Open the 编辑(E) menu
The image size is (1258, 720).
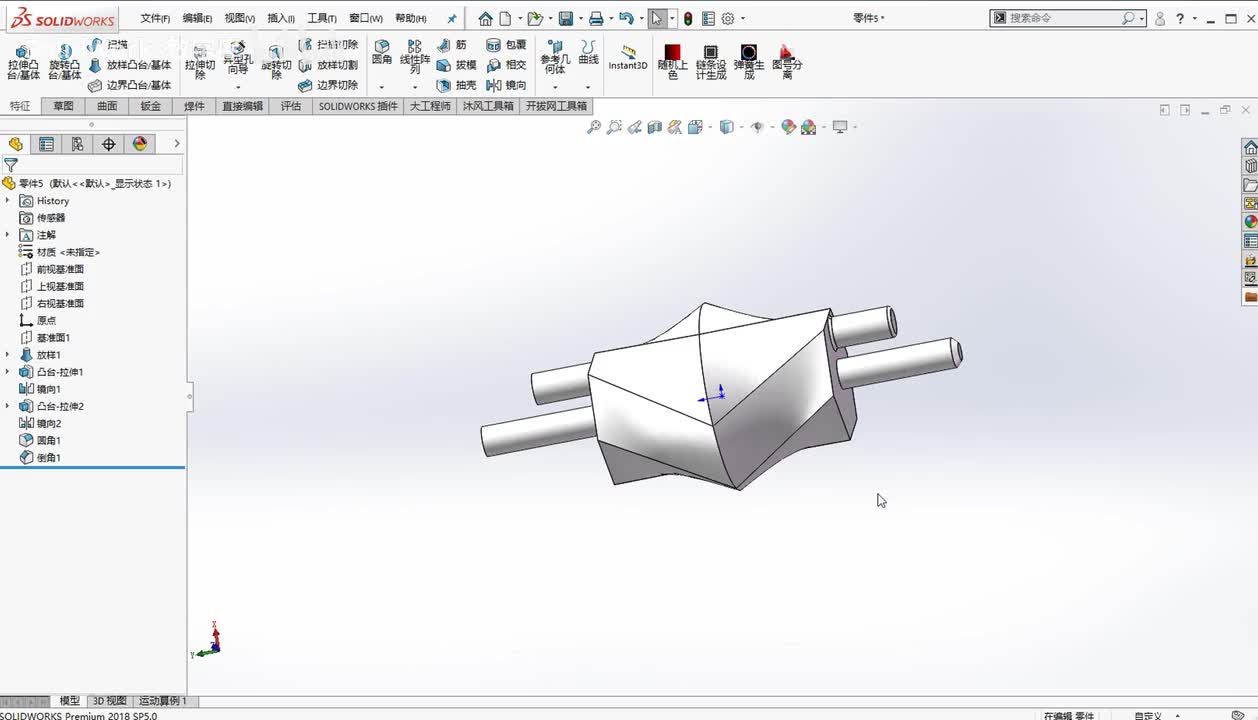point(197,18)
